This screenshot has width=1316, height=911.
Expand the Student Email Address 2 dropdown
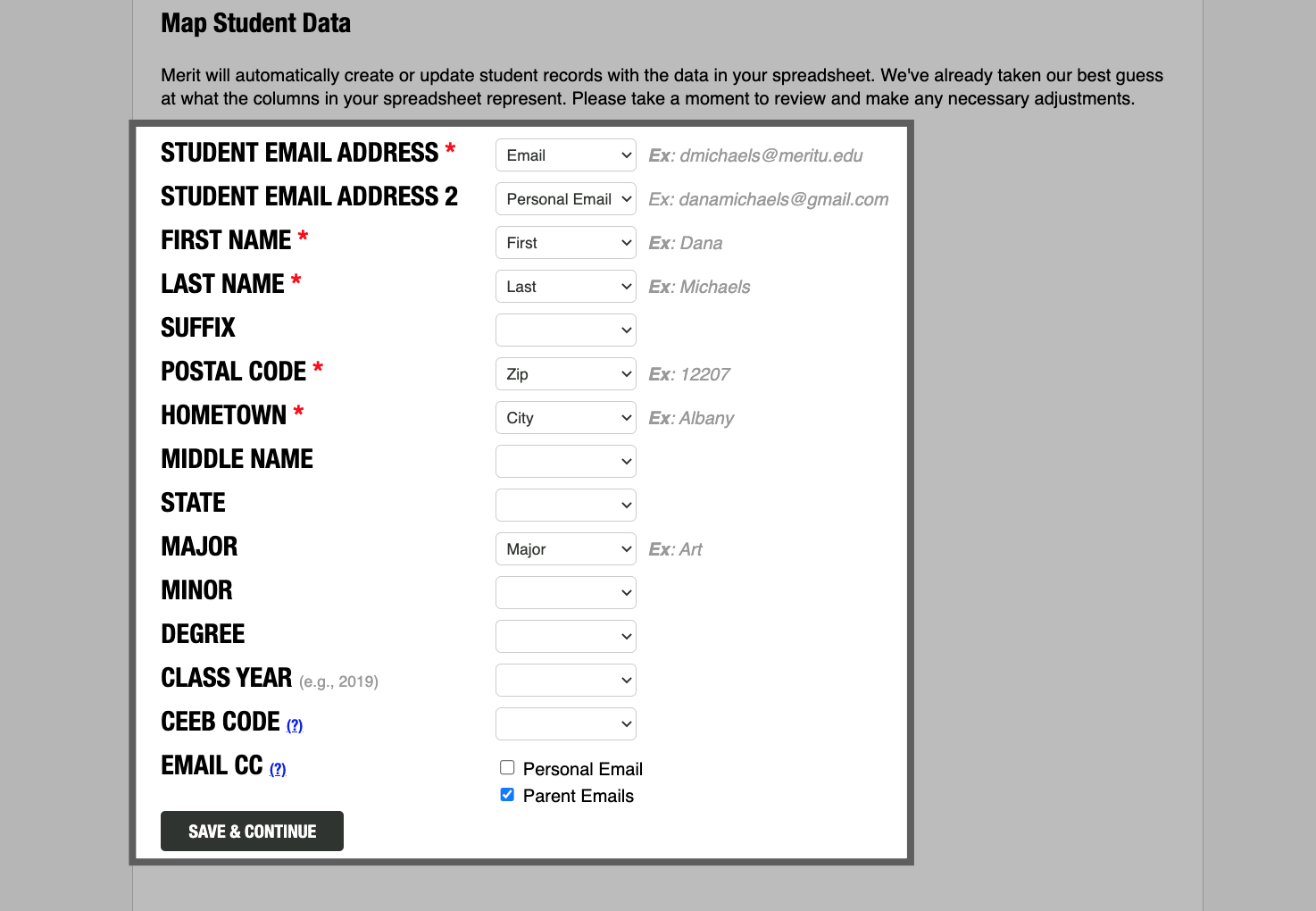point(565,199)
